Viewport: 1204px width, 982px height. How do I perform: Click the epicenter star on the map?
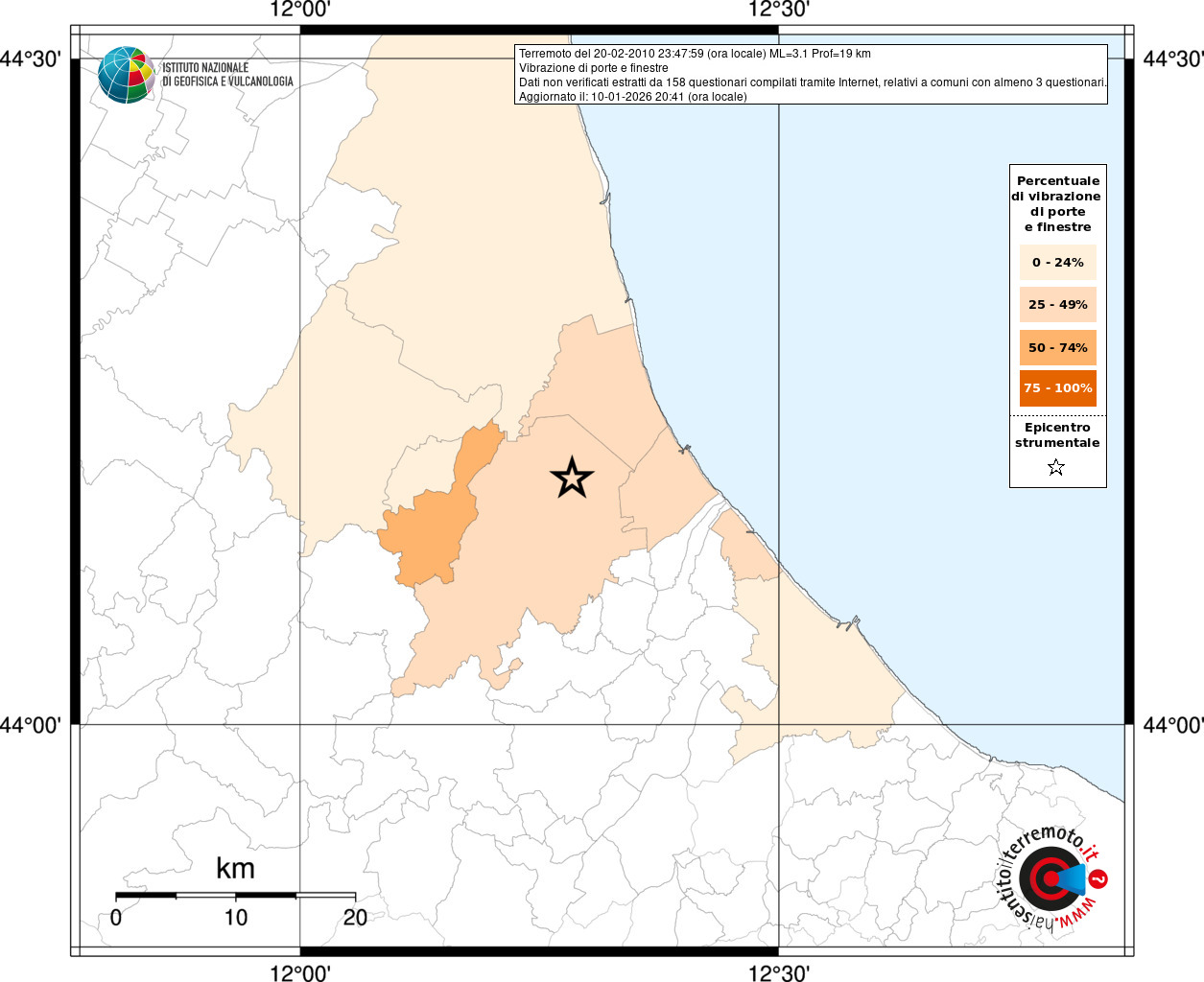(x=573, y=478)
